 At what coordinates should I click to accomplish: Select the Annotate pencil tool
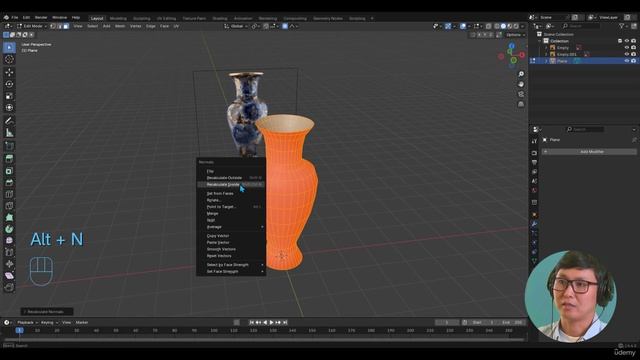[9, 121]
